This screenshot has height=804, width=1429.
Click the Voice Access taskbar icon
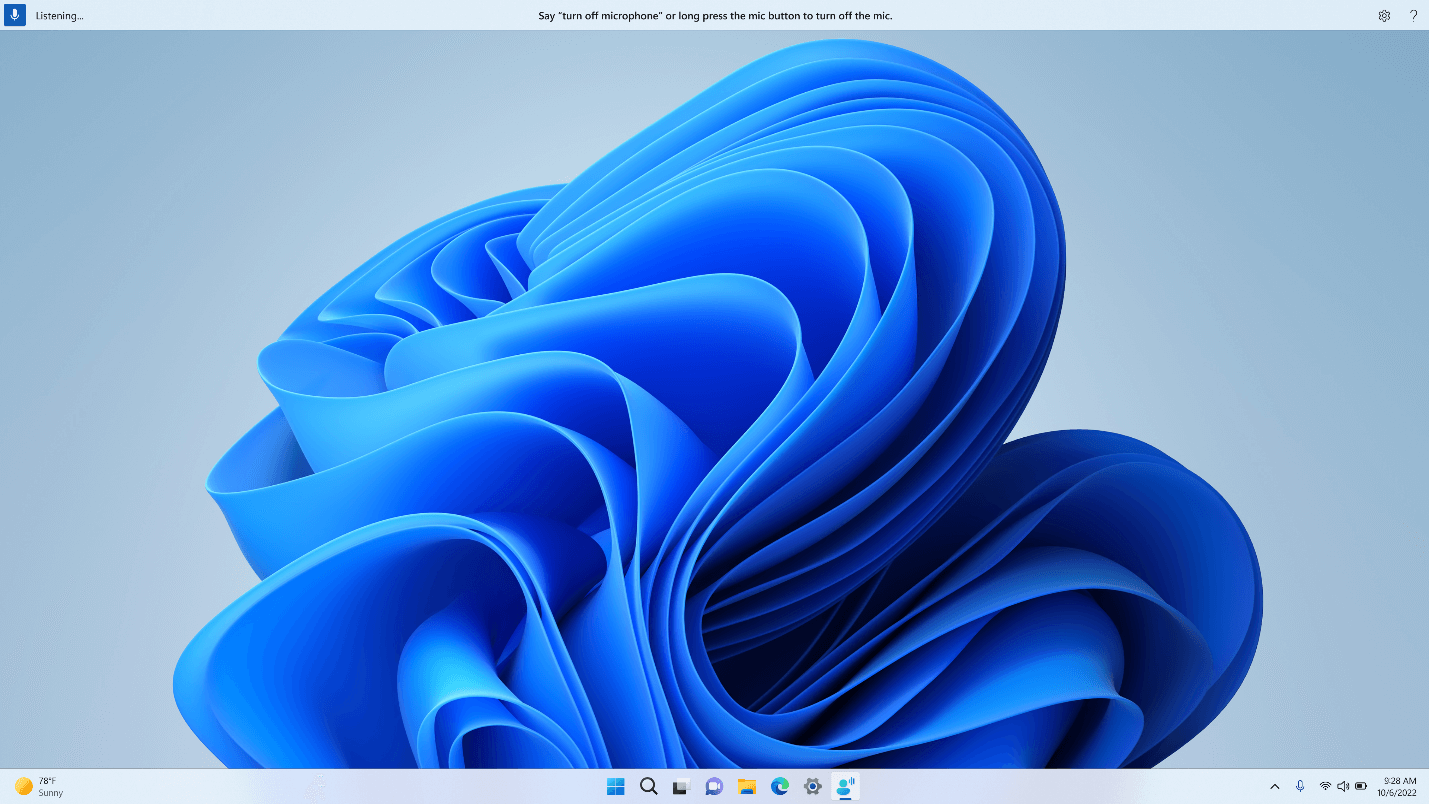coord(845,787)
